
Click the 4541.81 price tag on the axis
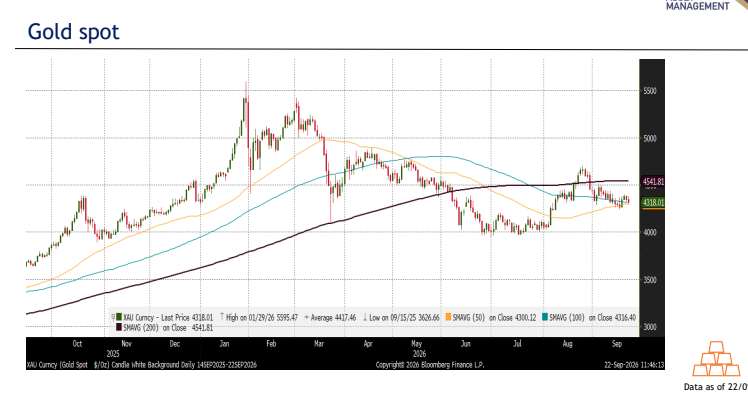[x=653, y=182]
